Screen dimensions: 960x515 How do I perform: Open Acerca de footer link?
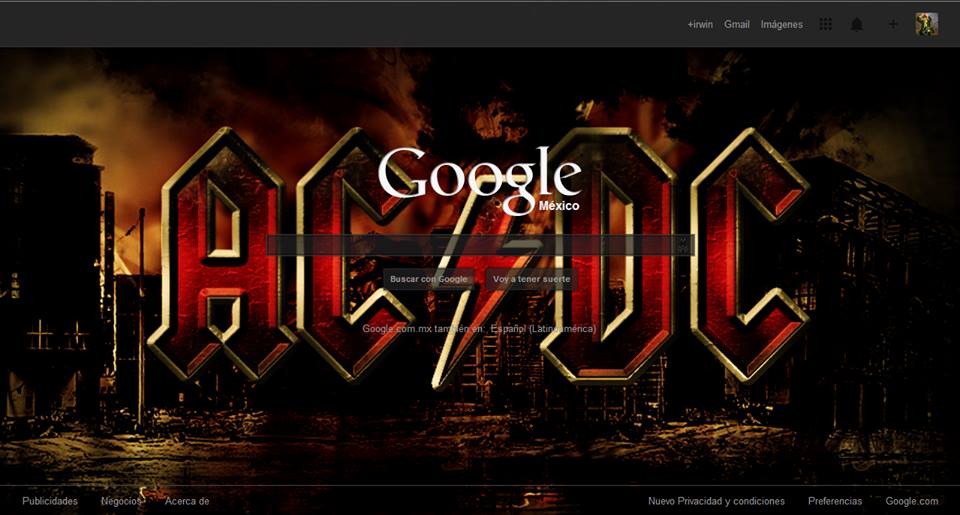point(187,501)
